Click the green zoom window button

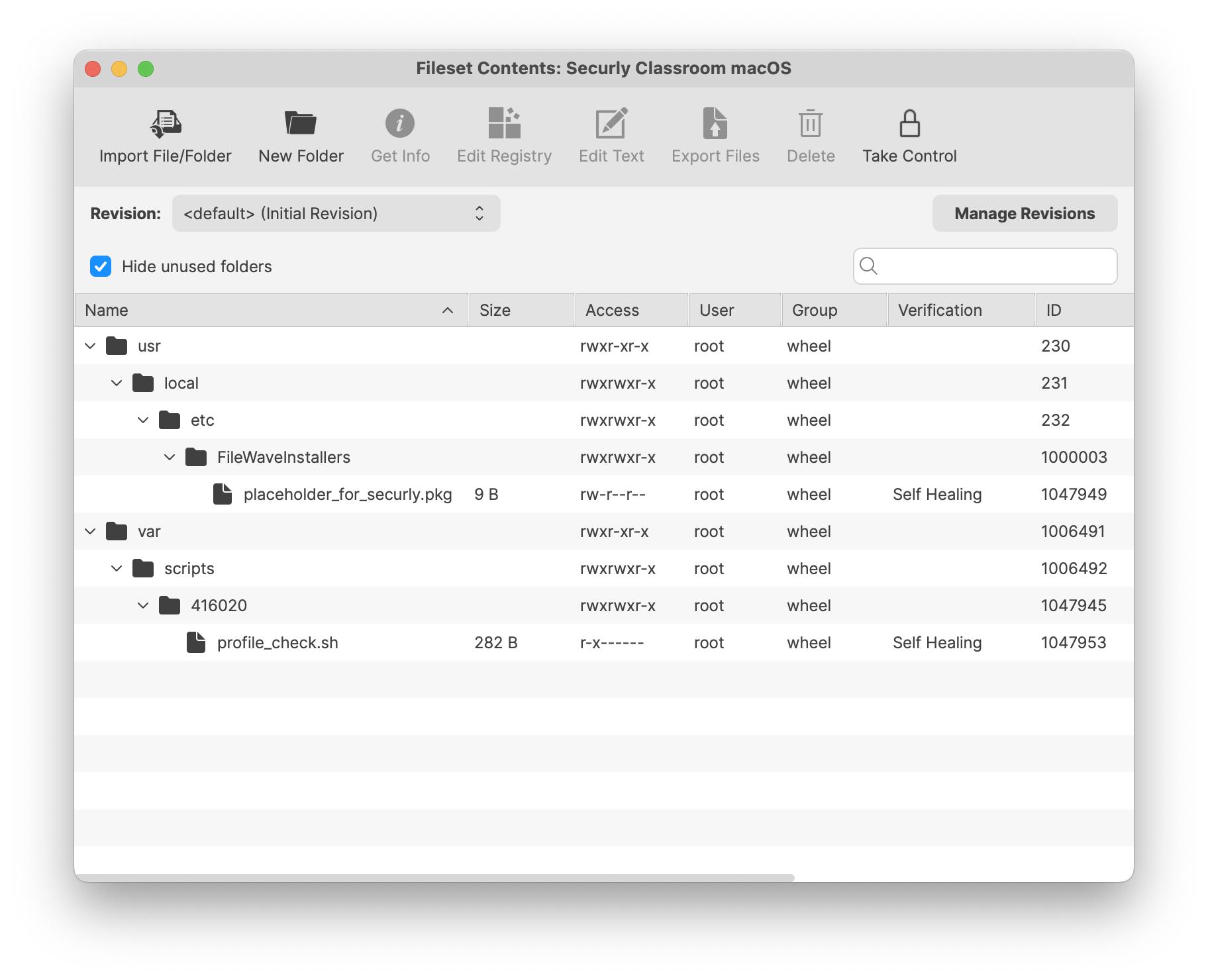tap(146, 69)
